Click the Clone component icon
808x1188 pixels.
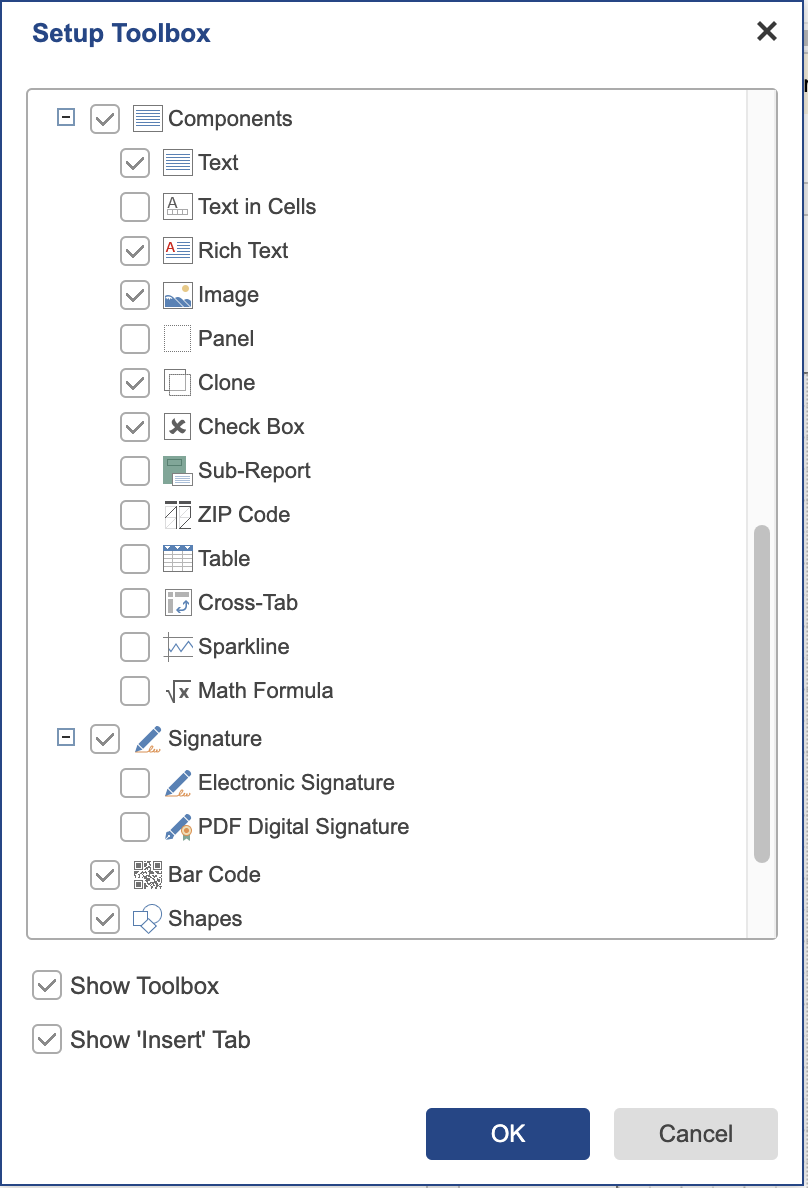tap(177, 383)
